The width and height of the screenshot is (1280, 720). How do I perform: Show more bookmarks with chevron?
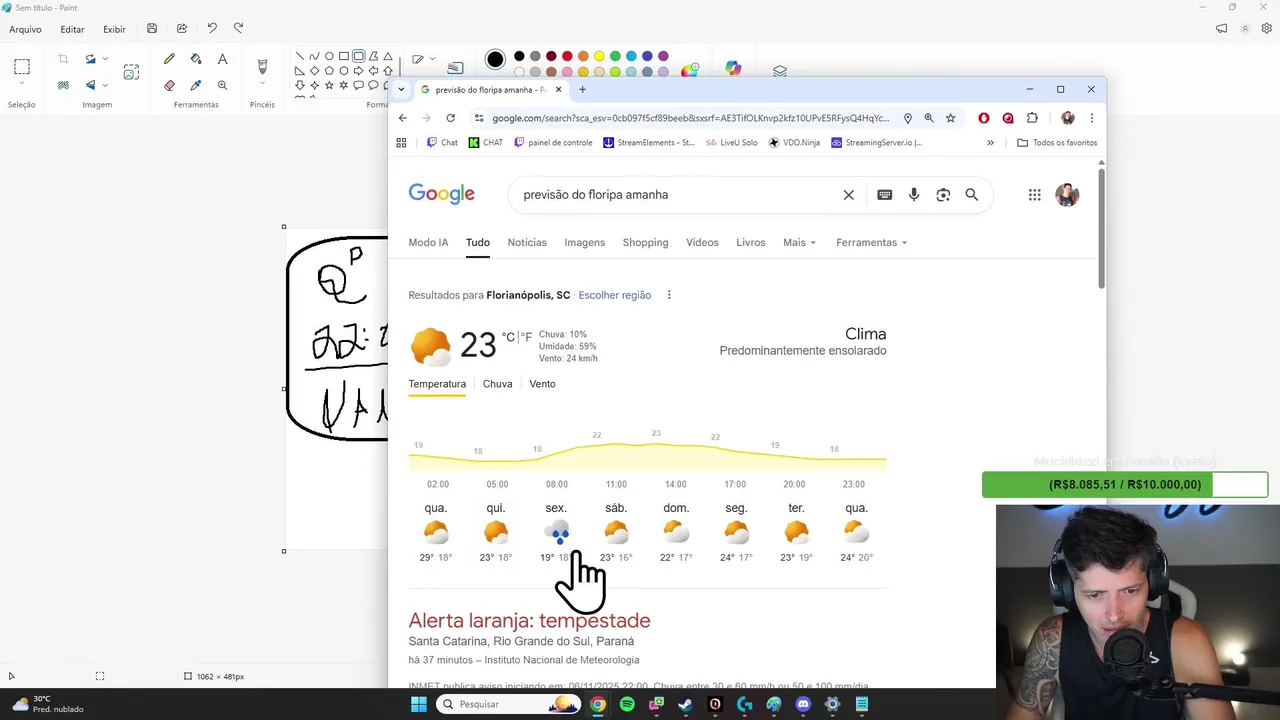(990, 143)
